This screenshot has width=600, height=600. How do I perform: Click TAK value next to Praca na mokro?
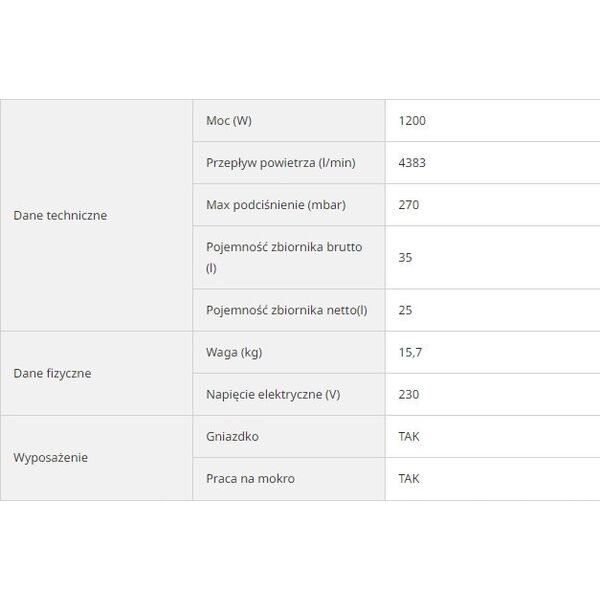tap(409, 479)
